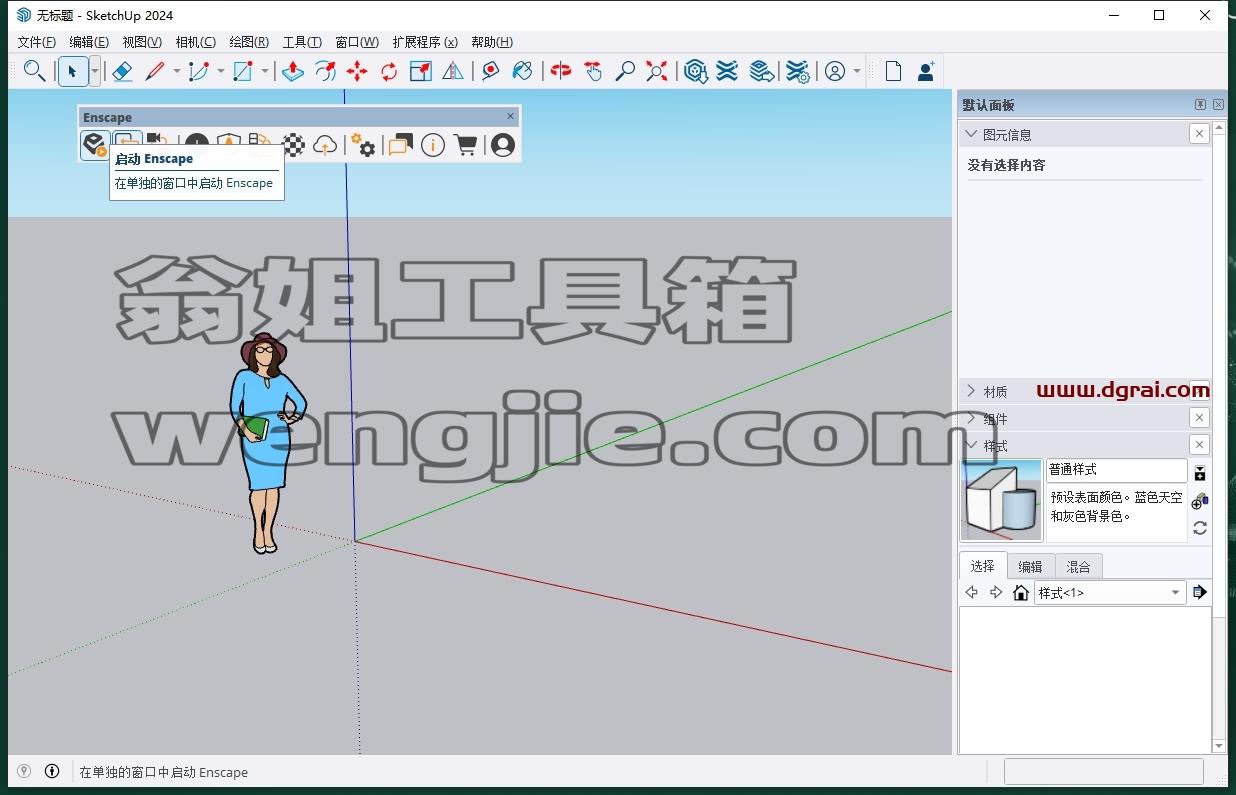Click the Enscape About info icon

point(433,145)
